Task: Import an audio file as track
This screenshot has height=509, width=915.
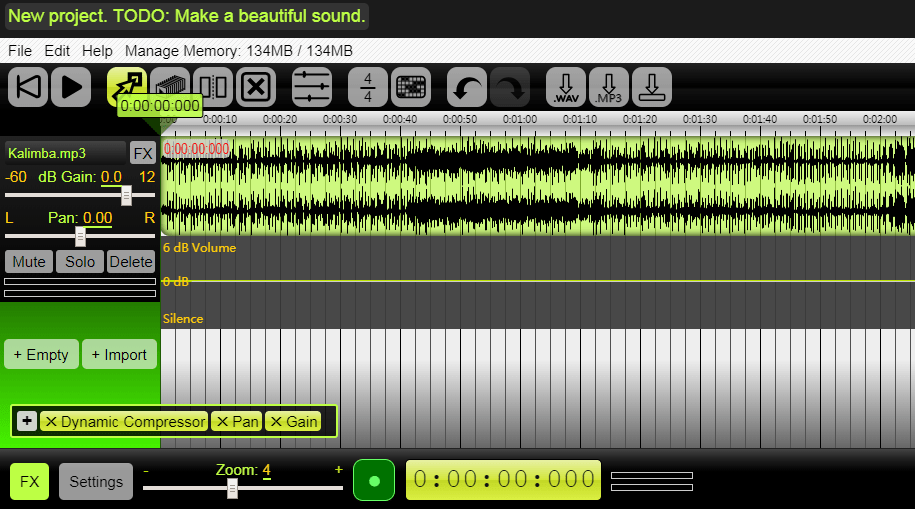Action: point(120,354)
